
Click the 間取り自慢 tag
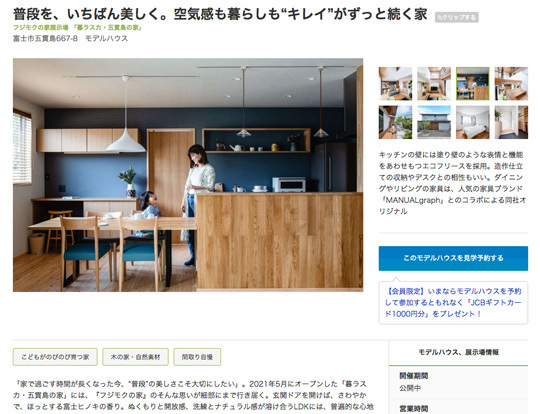pos(197,357)
